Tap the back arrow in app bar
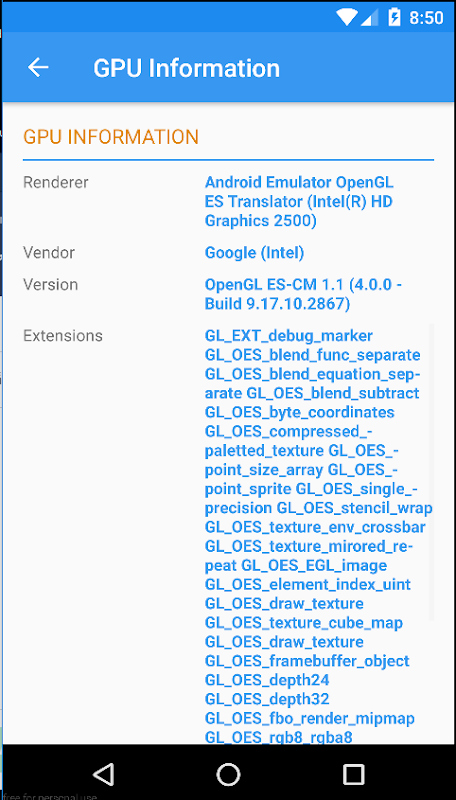 click(x=38, y=67)
